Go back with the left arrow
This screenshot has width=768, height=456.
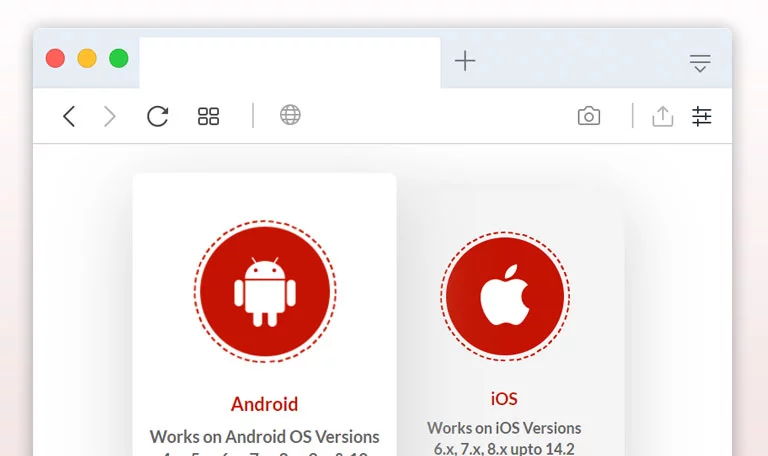pyautogui.click(x=69, y=117)
